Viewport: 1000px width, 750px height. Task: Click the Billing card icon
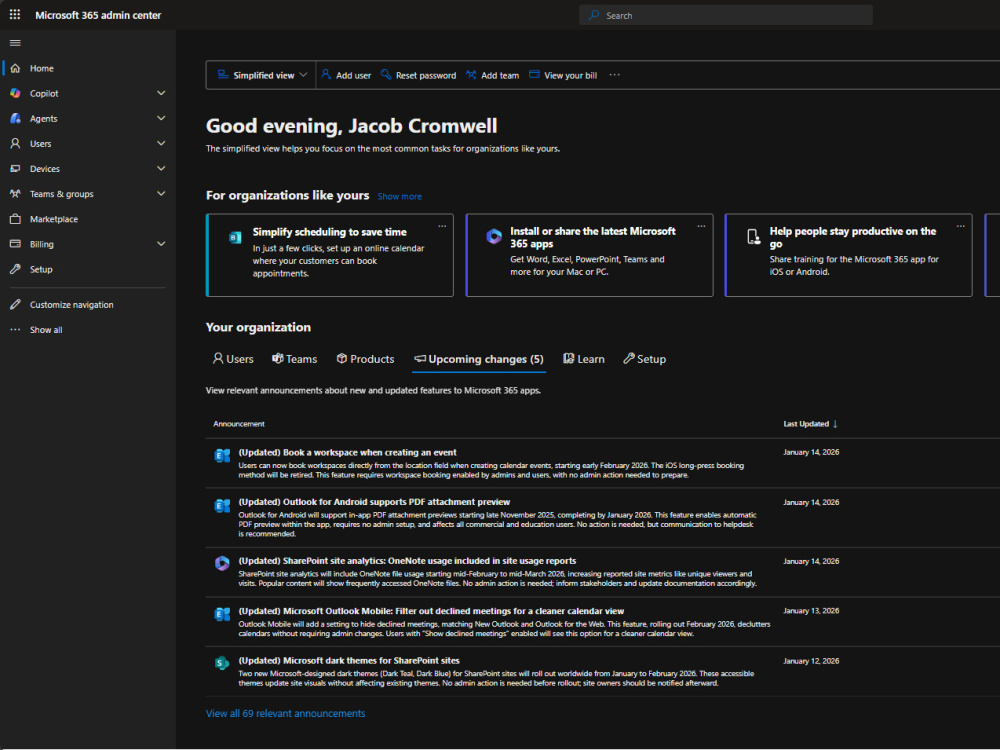15,244
